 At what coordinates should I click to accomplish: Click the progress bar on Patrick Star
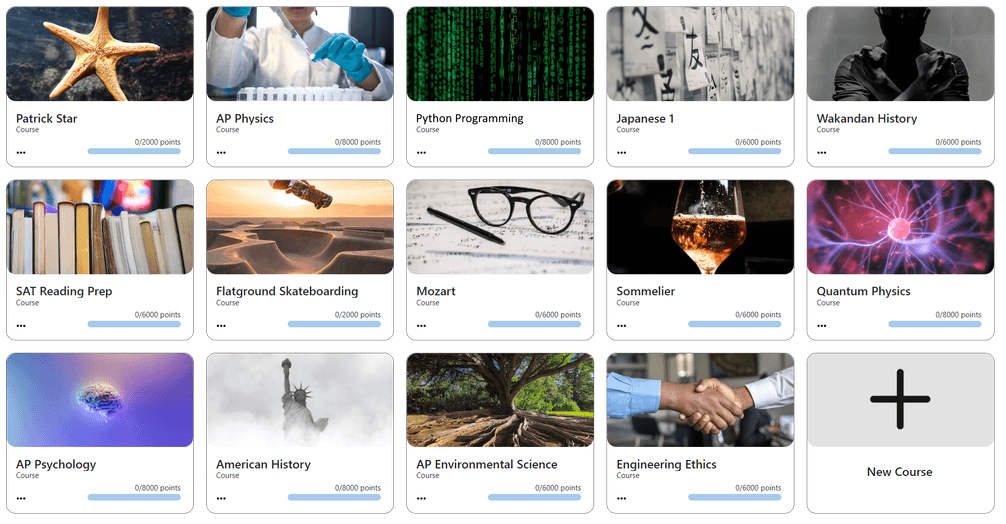tap(134, 151)
